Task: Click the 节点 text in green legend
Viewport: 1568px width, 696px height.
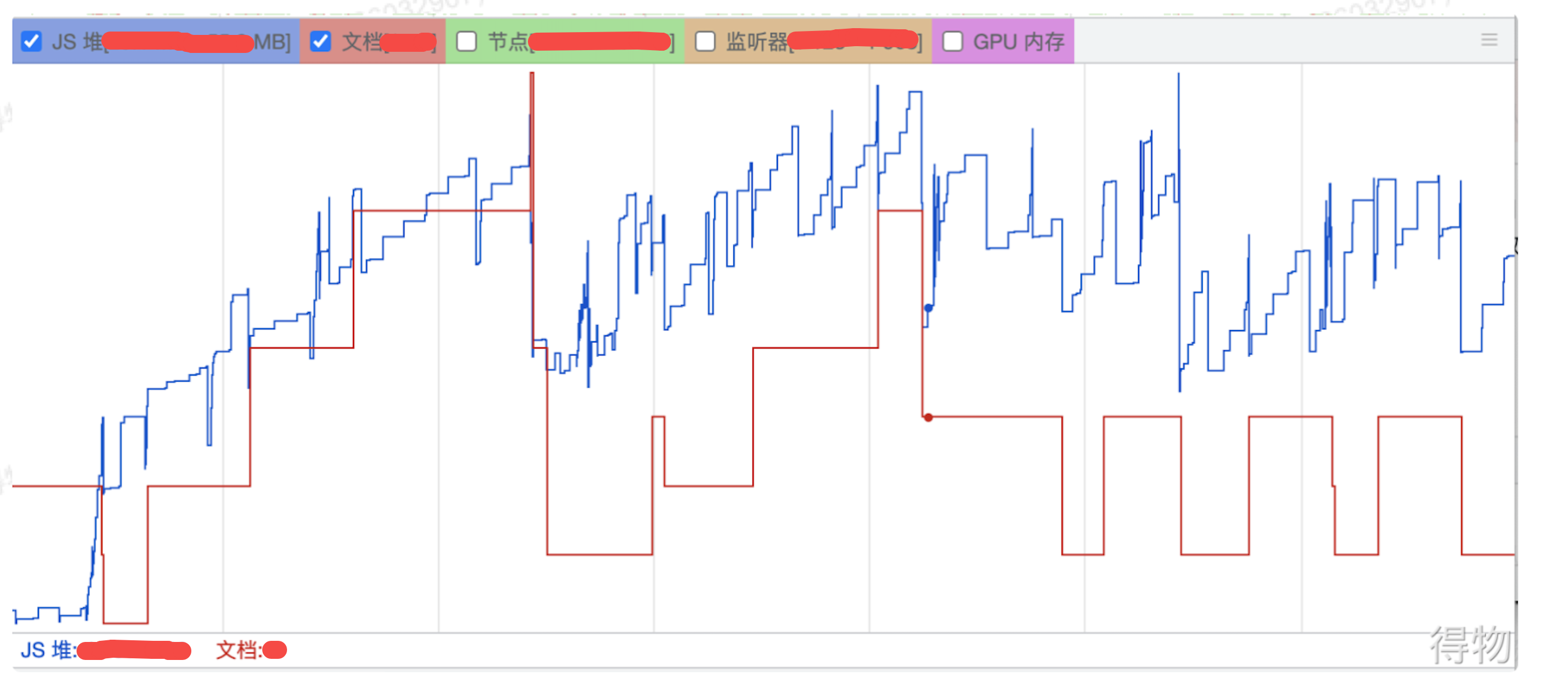Action: tap(508, 42)
